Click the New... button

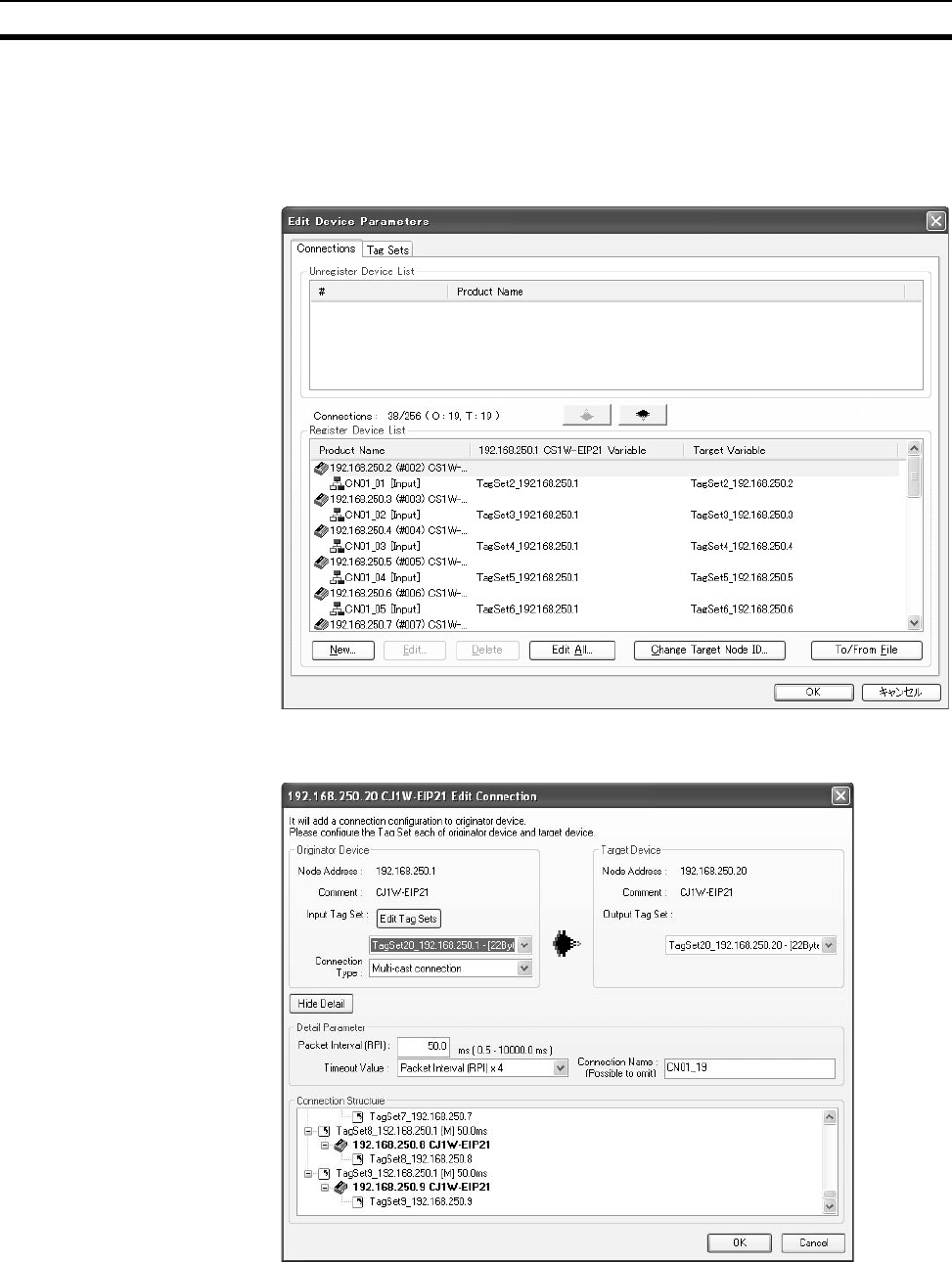[x=343, y=650]
